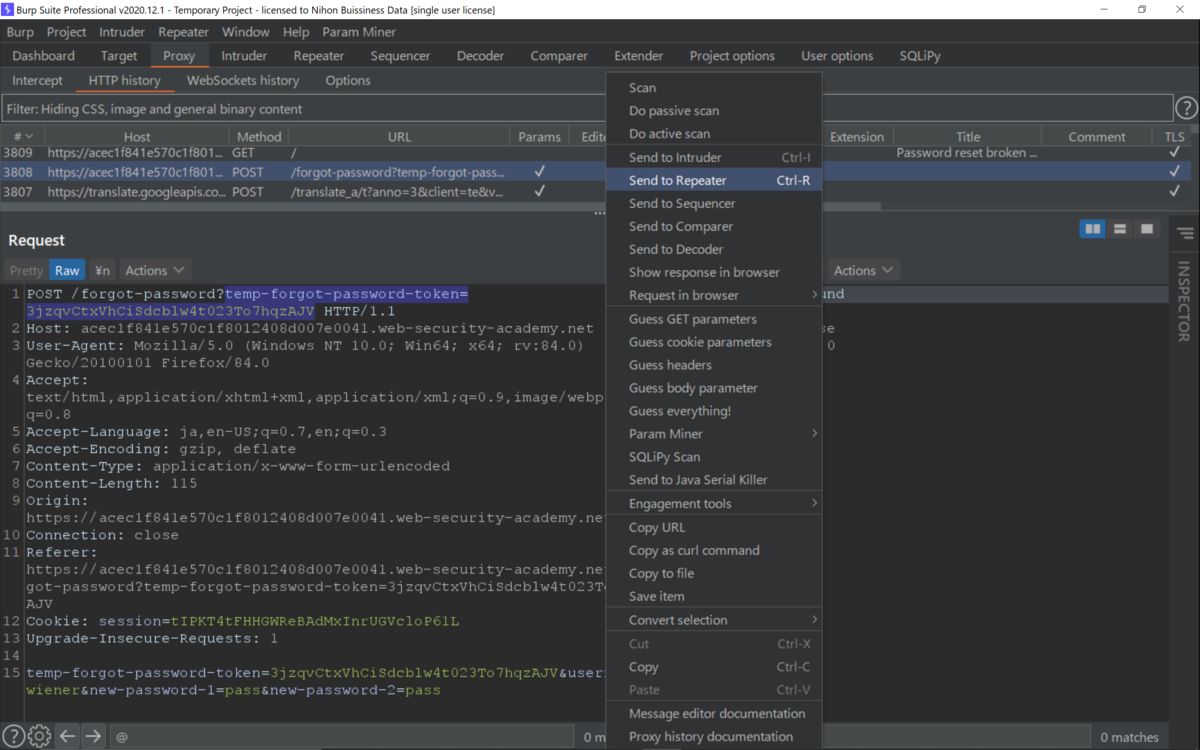Open Proxy history documentation
The height and width of the screenshot is (750, 1200).
click(714, 736)
